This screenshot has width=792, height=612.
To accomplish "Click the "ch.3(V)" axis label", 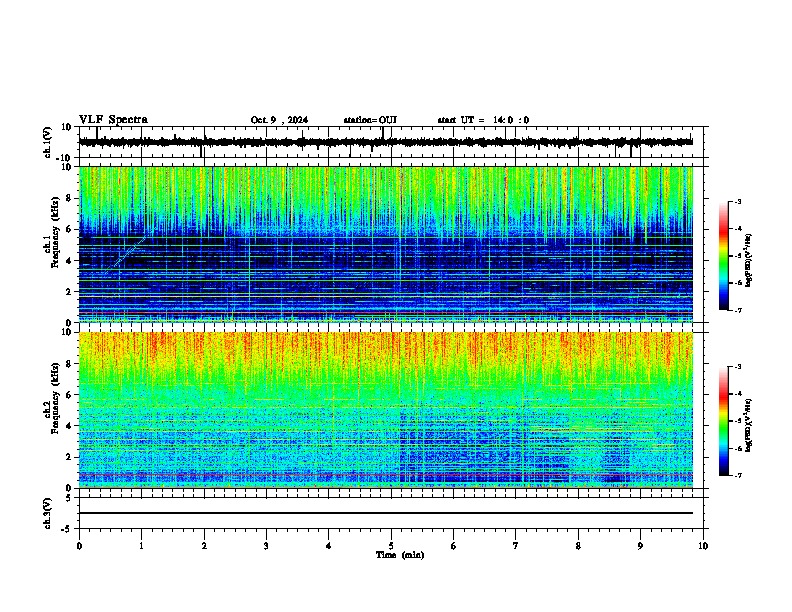I will [47, 514].
